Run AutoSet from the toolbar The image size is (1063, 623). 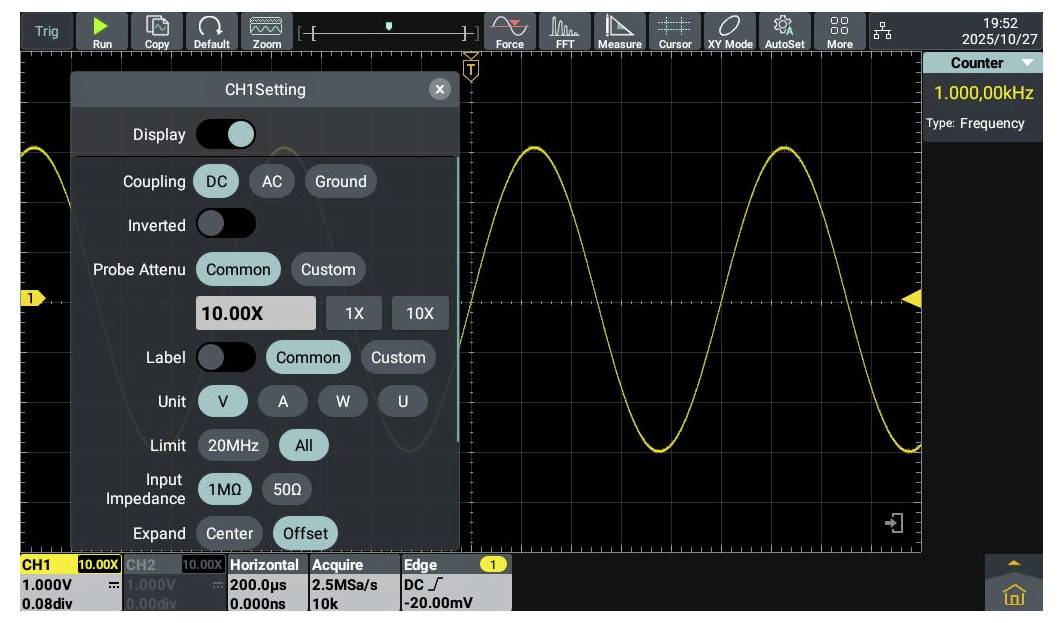(x=784, y=31)
